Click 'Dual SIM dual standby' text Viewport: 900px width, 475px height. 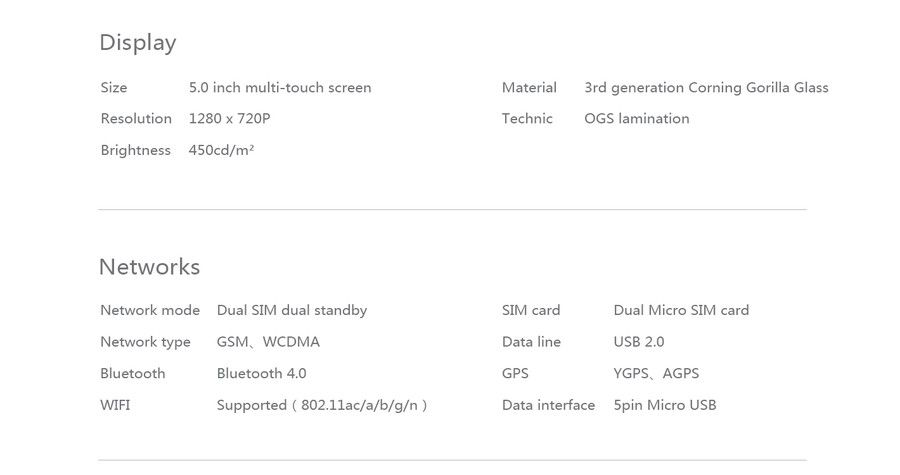[x=292, y=310]
